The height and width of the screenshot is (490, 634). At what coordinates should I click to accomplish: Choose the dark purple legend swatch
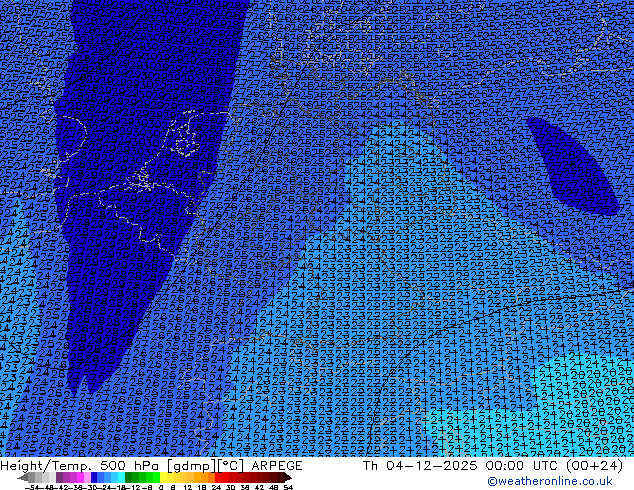(x=59, y=477)
